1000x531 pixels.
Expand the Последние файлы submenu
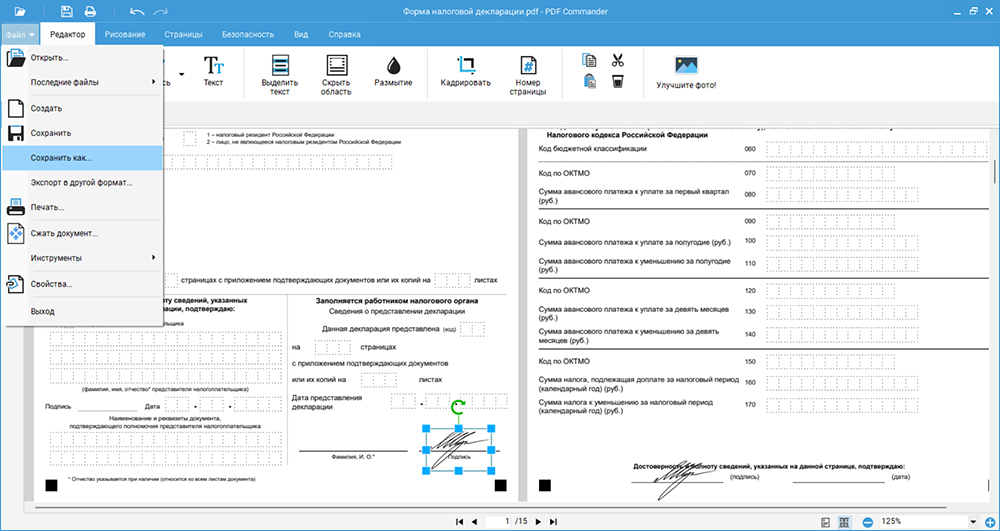click(x=82, y=82)
